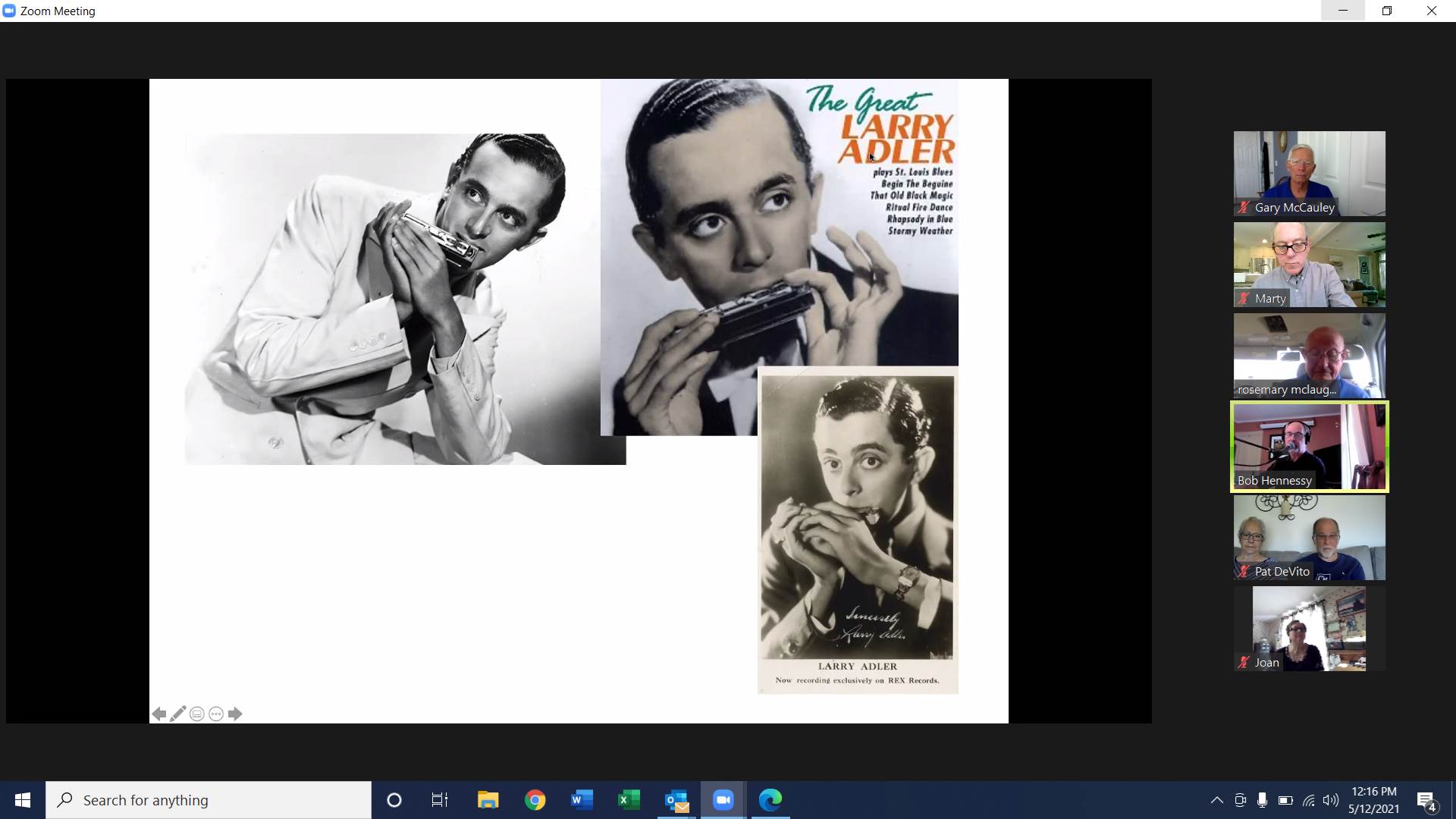Open the volume speaker tray icon
The width and height of the screenshot is (1456, 819).
pos(1331,800)
